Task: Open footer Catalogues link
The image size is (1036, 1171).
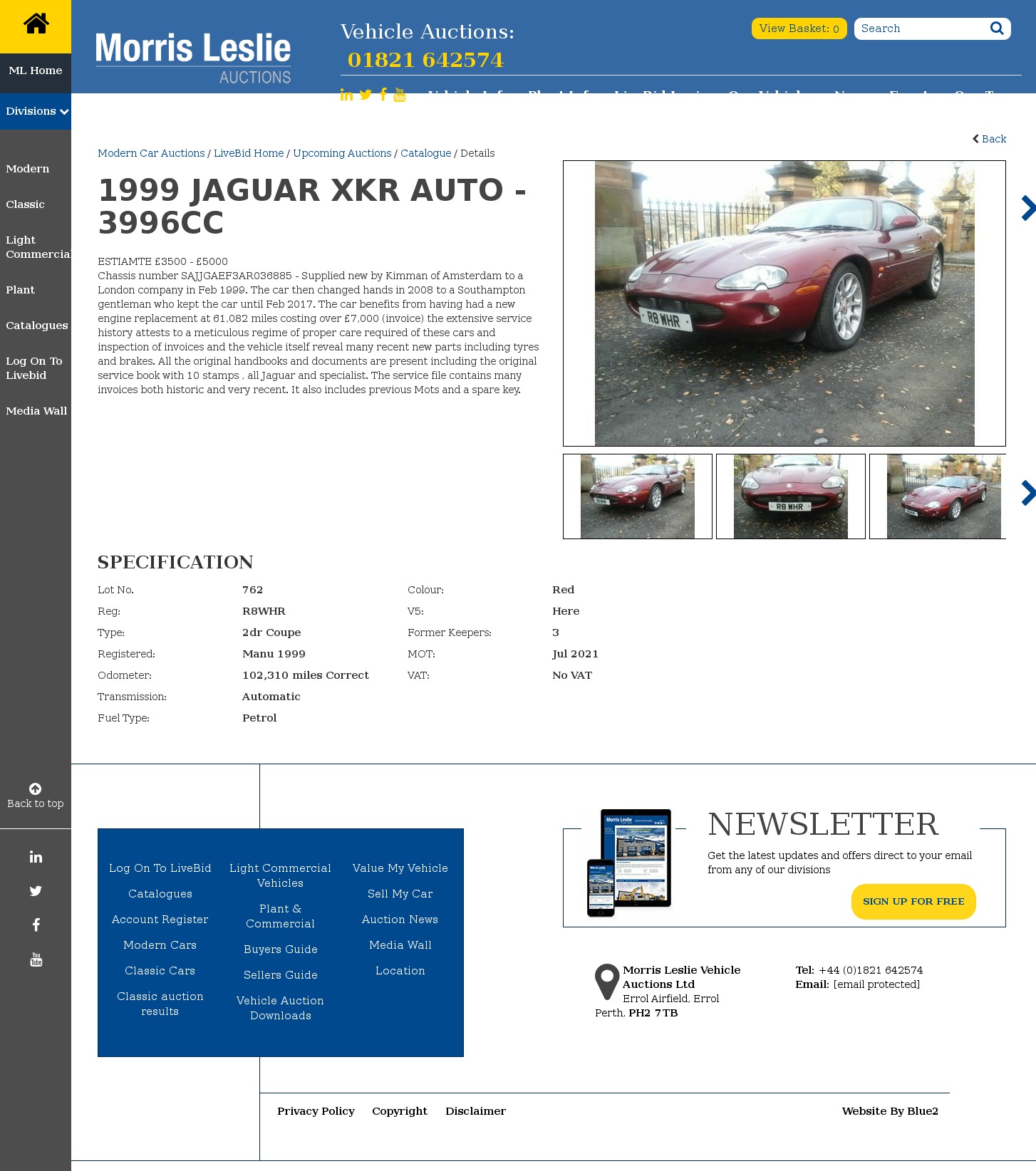Action: click(x=160, y=894)
